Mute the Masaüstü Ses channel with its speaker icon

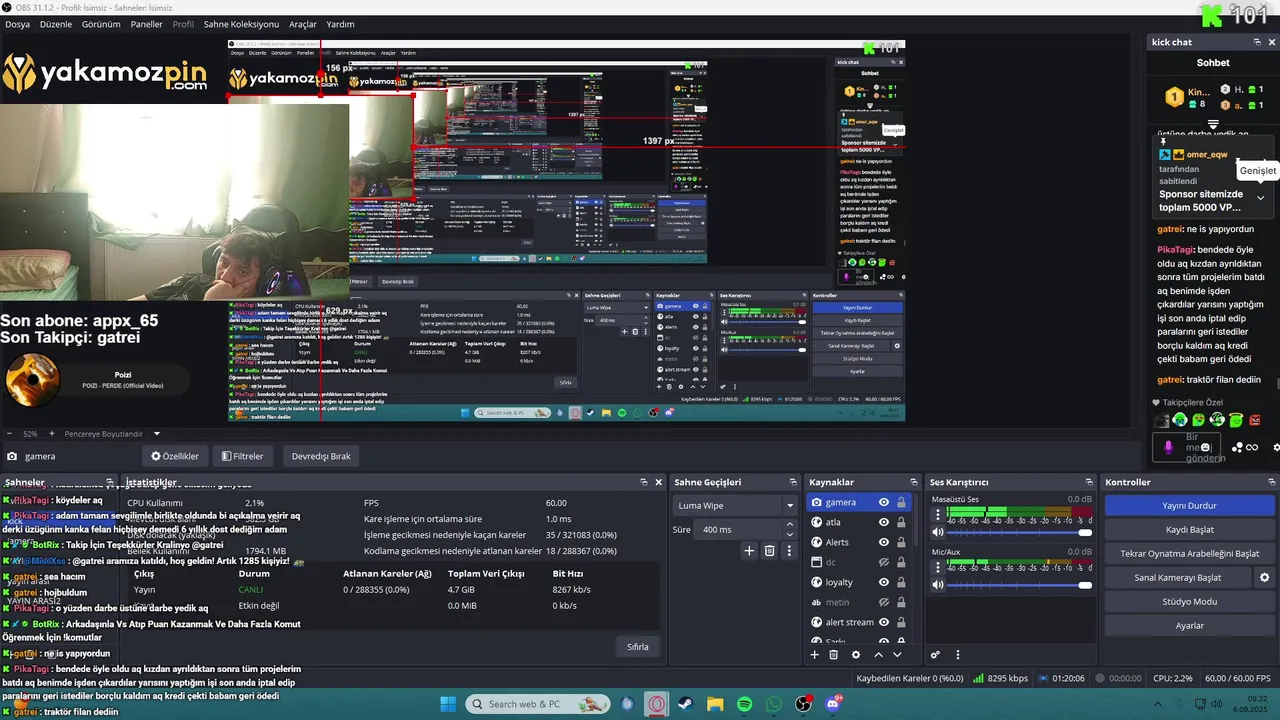[x=938, y=532]
